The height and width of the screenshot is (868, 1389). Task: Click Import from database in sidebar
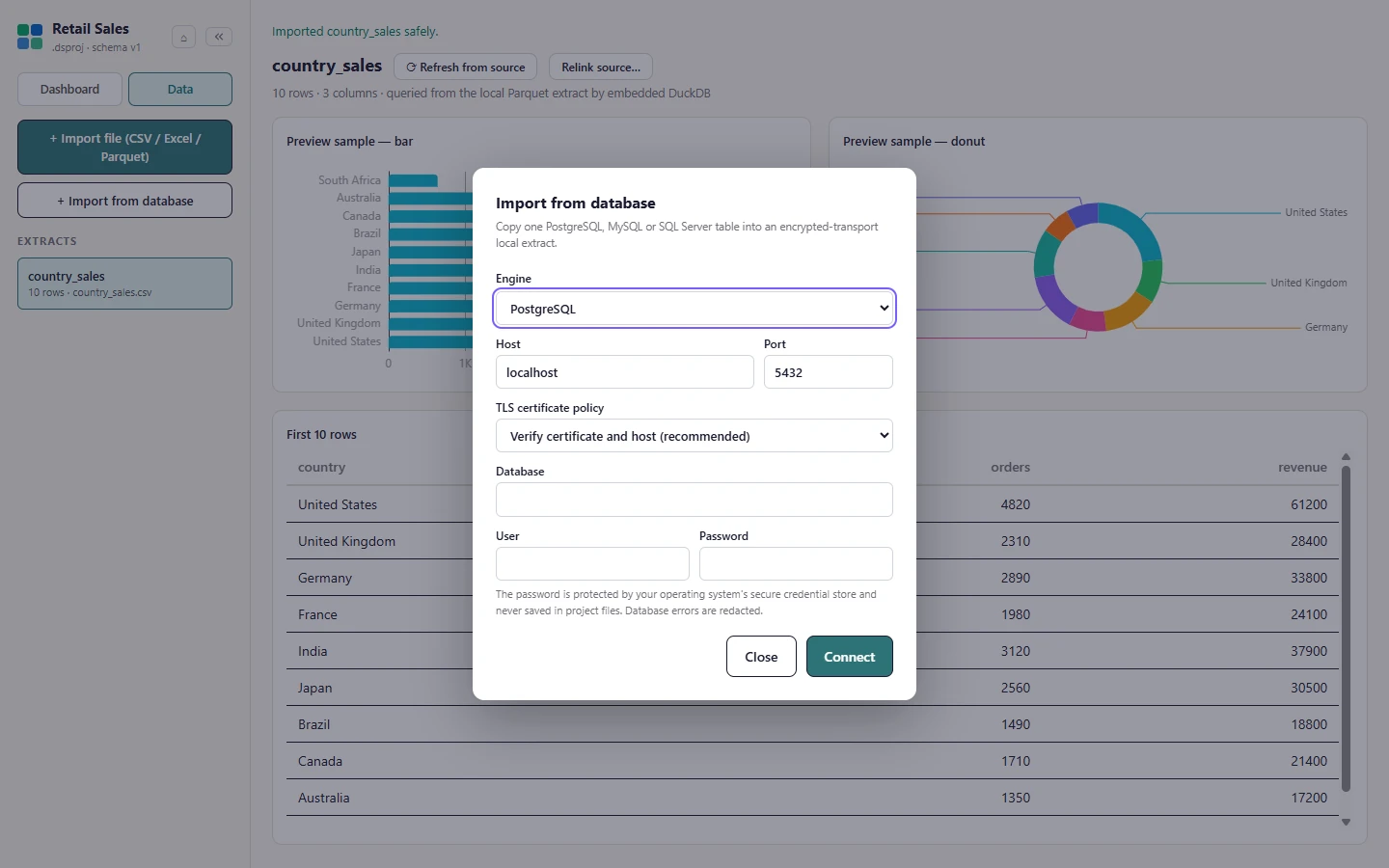[x=124, y=201]
